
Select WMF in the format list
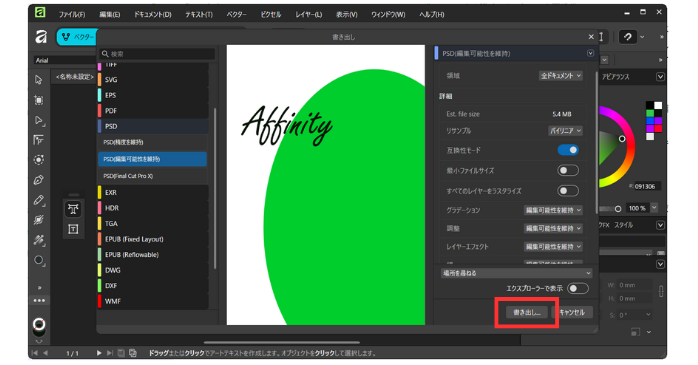[153, 301]
